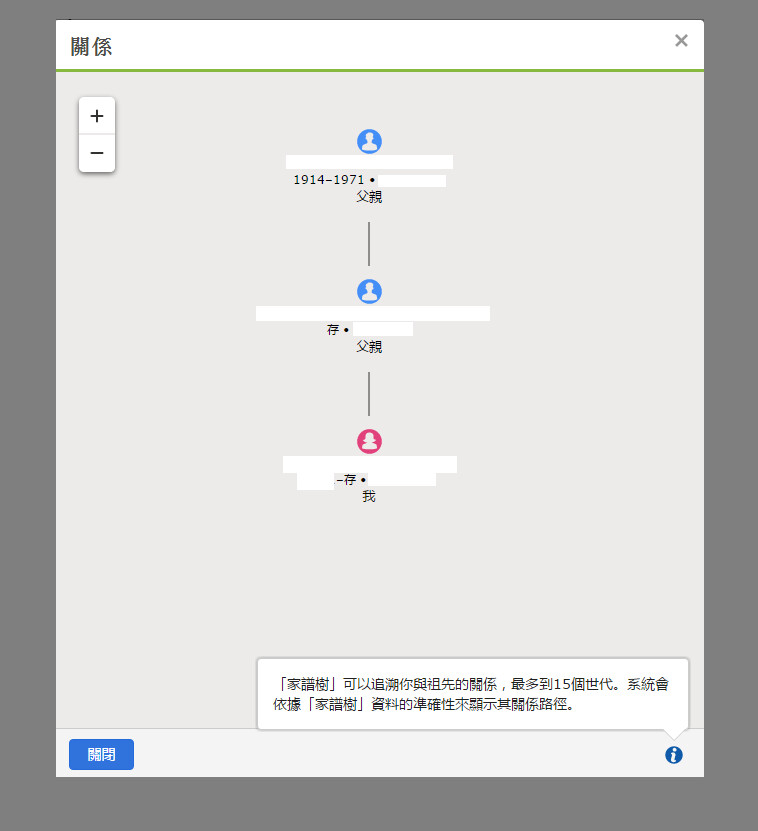
Task: Click the 1914–1971 lifespan text
Action: pos(329,180)
